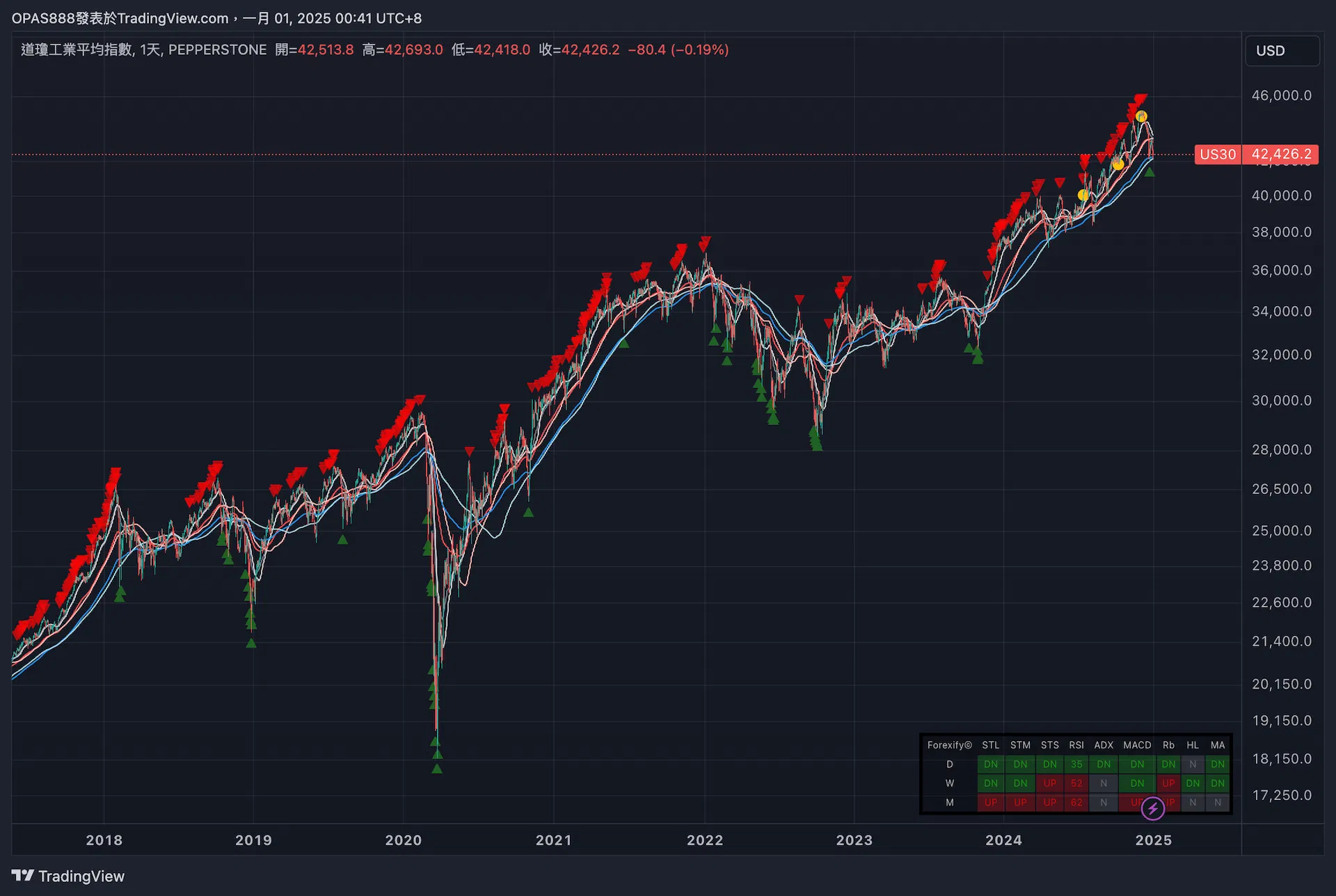Click the 40,000.0 price scale label

(1282, 195)
